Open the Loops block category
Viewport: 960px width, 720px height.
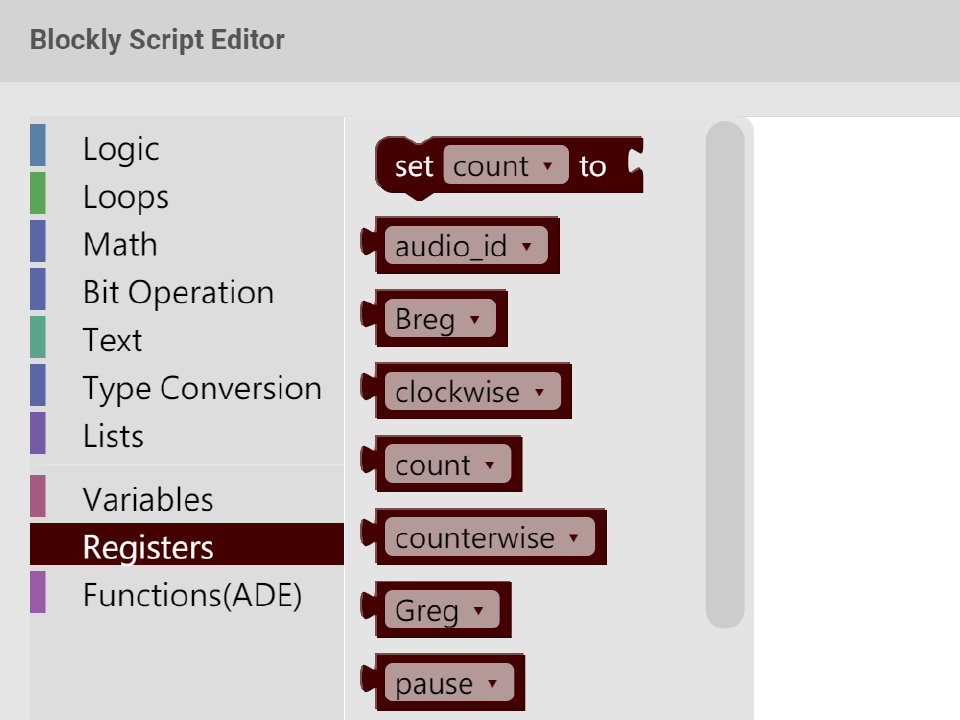click(125, 197)
